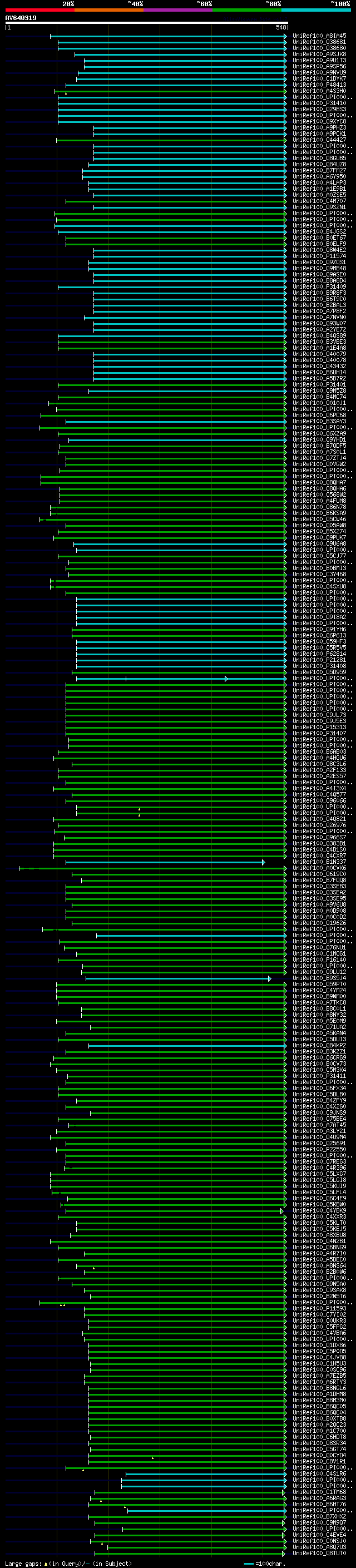356x1568 pixels.
Task: Select hit label UniRef100_Q93W07
Action: [319, 323]
